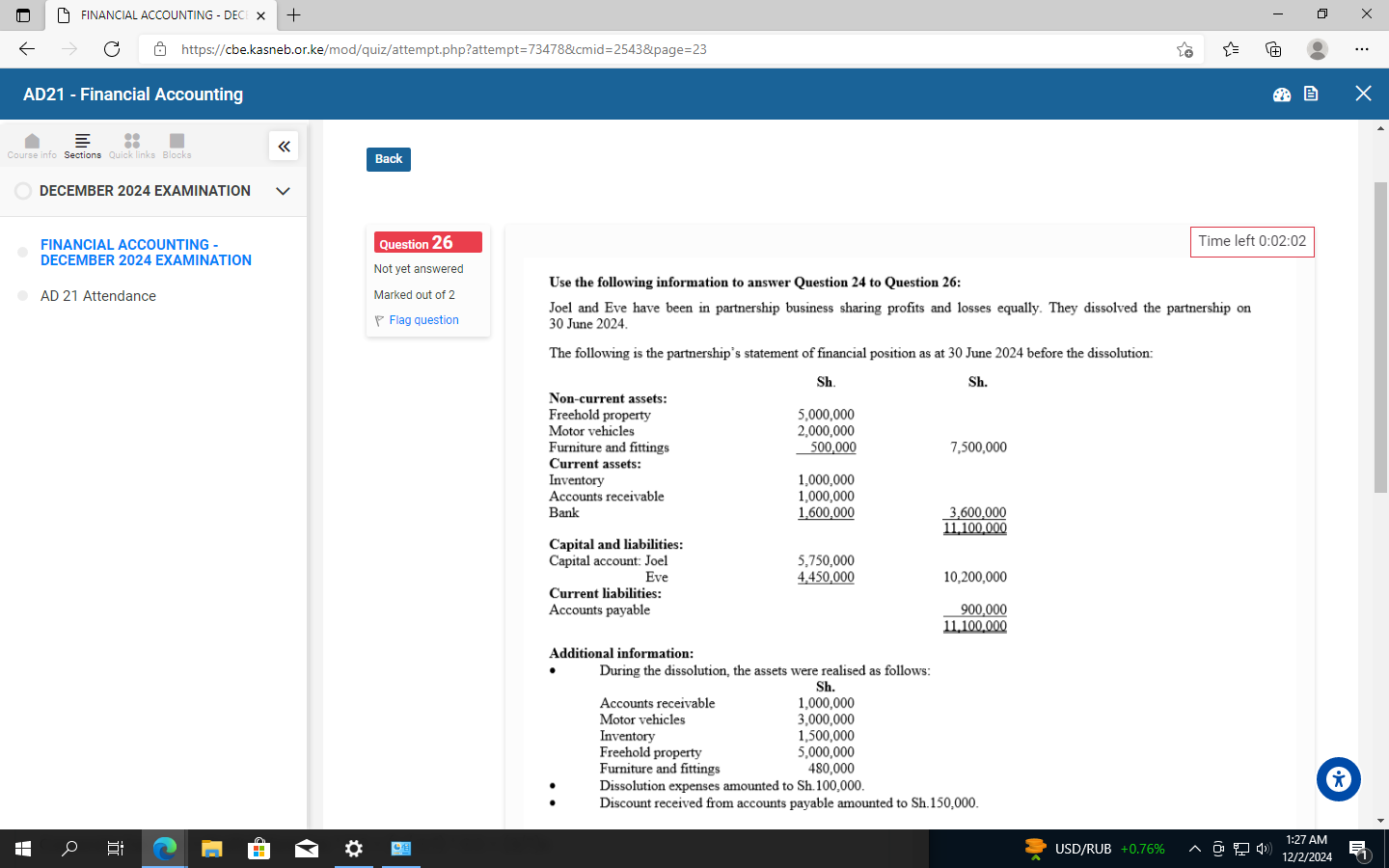The image size is (1389, 868).
Task: Open browser Collections icon
Action: pos(1273,49)
